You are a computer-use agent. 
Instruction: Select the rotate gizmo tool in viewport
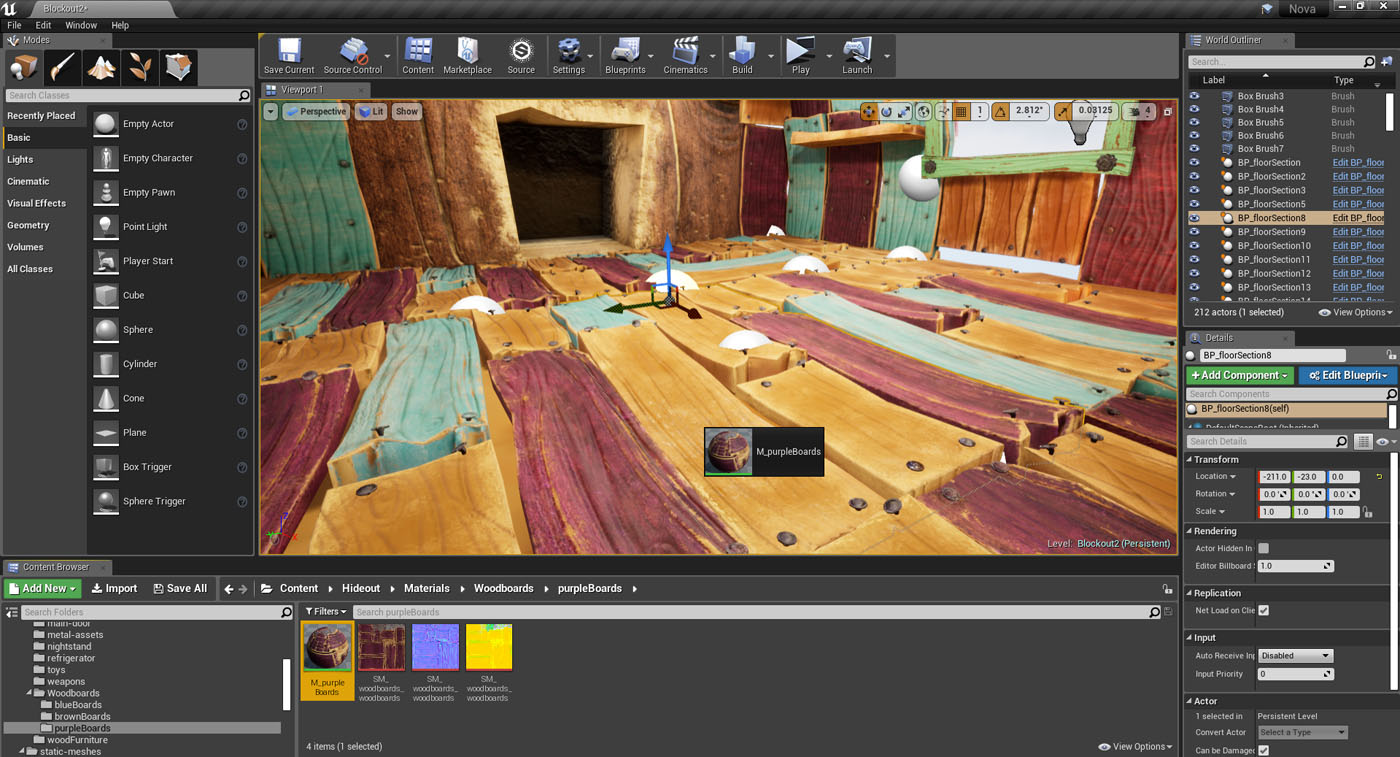pyautogui.click(x=886, y=112)
